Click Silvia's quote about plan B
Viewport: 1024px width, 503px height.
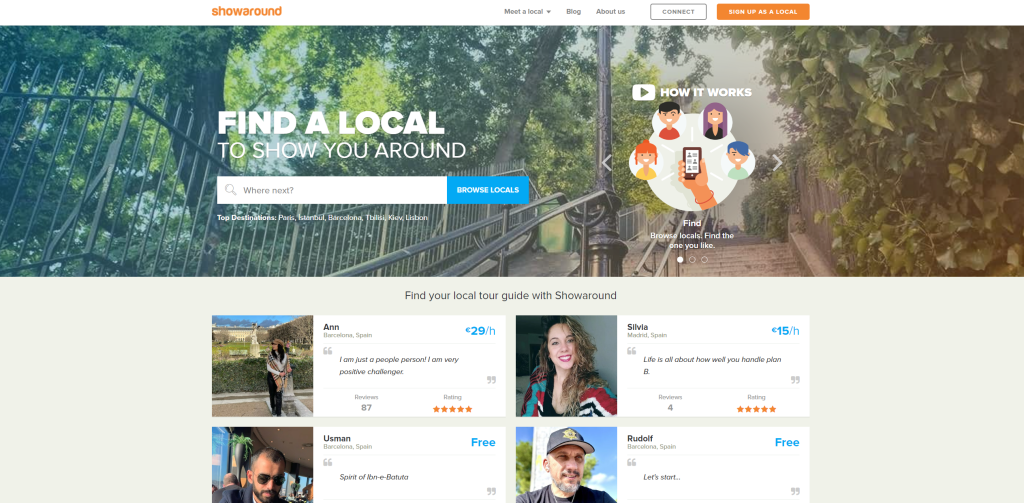pos(712,365)
